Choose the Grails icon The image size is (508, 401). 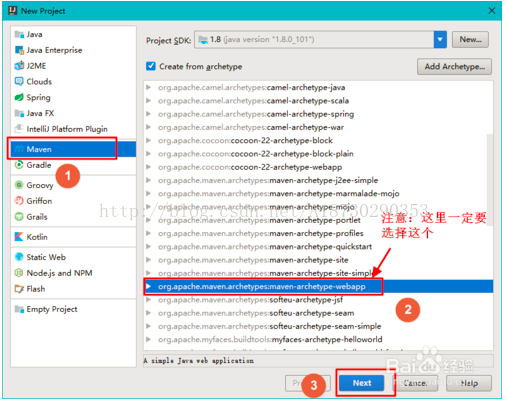[19, 217]
